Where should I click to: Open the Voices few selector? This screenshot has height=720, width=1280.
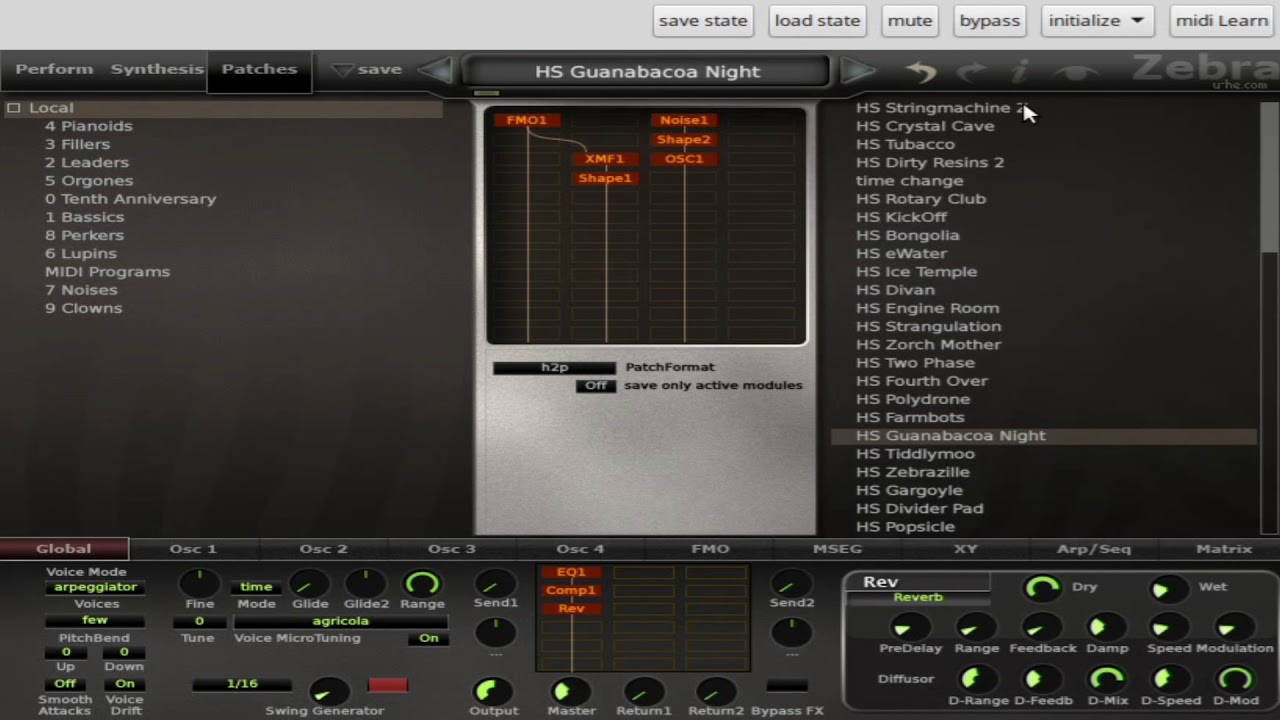pyautogui.click(x=95, y=620)
